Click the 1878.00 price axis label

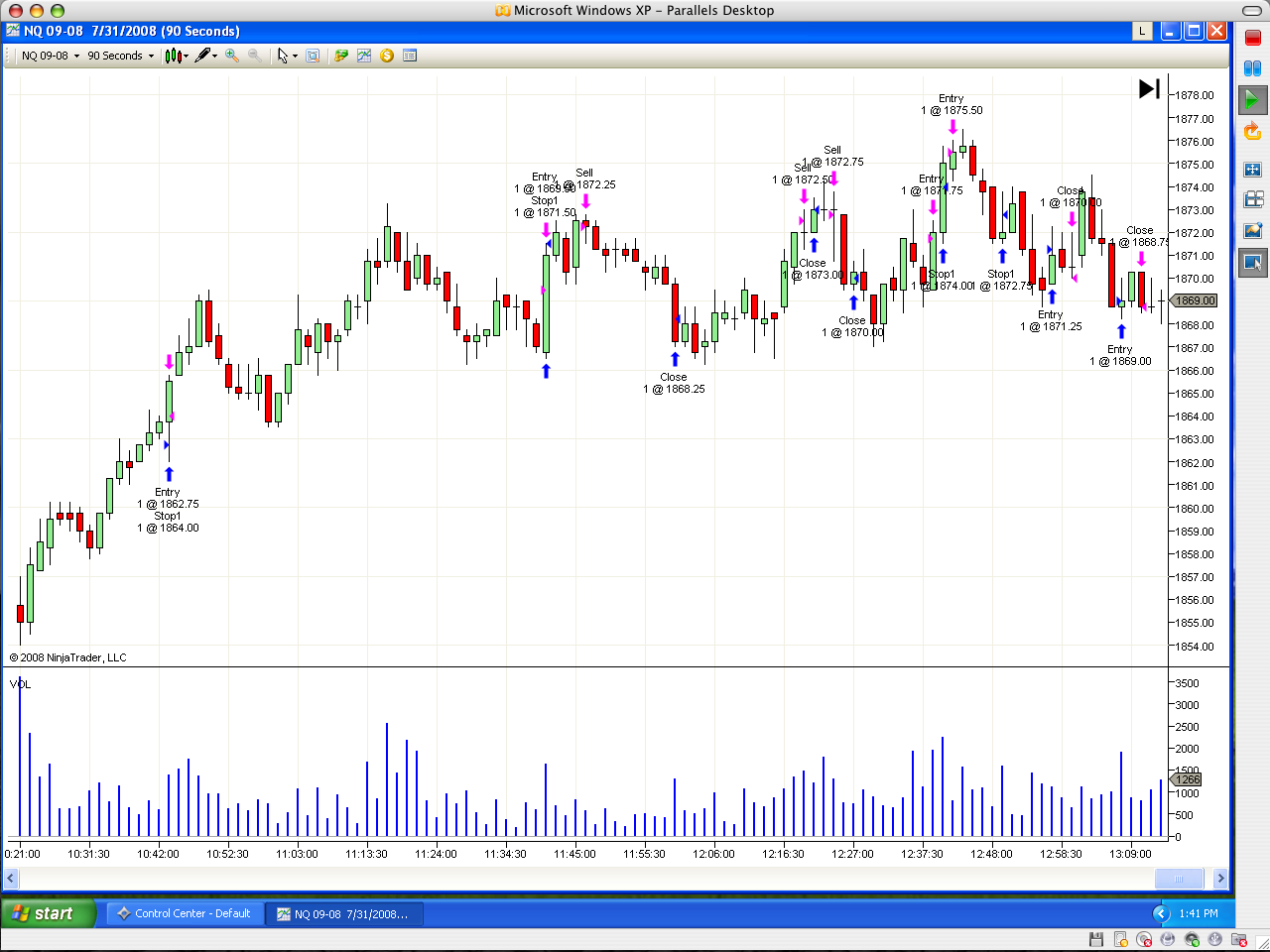tap(1195, 95)
